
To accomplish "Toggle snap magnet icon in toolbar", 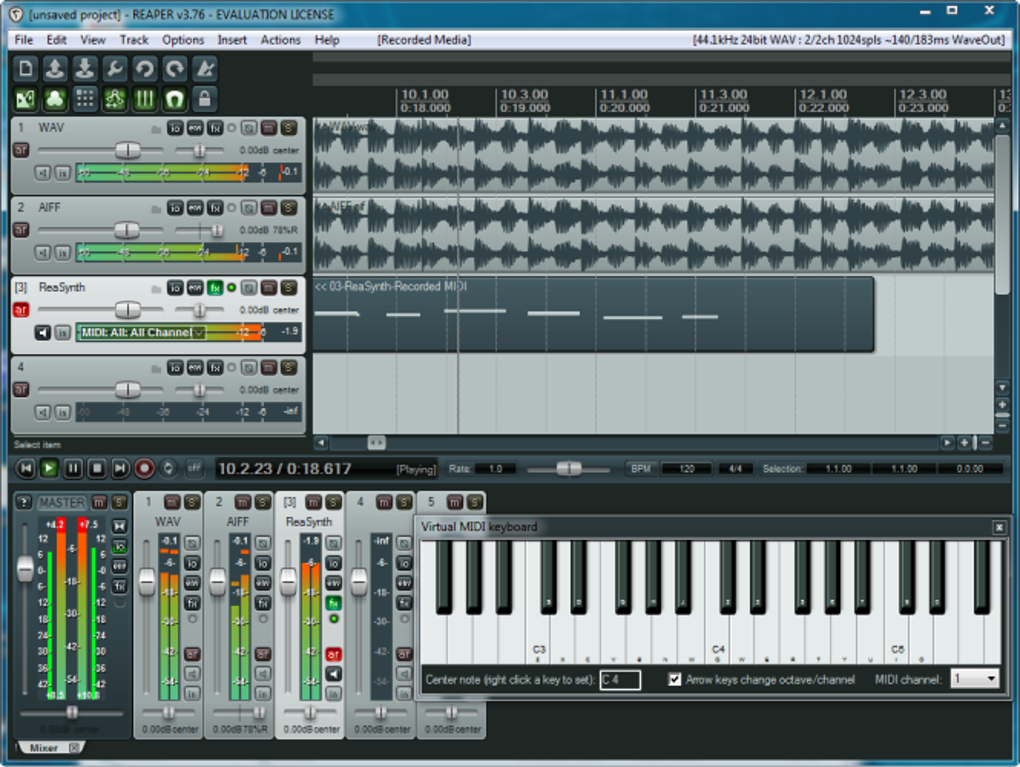I will [175, 99].
